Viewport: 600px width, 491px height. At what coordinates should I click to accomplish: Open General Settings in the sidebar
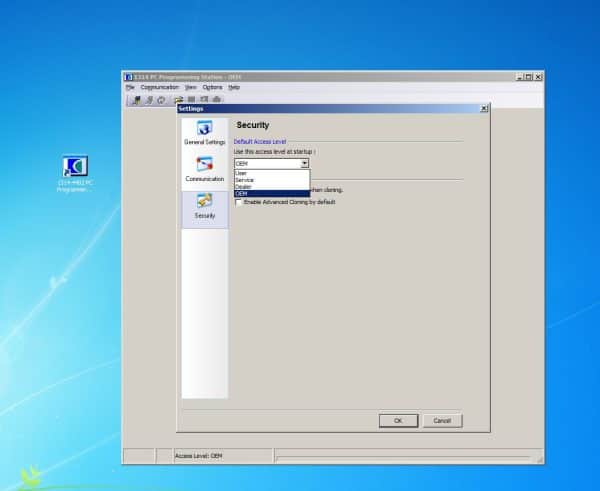(x=204, y=133)
